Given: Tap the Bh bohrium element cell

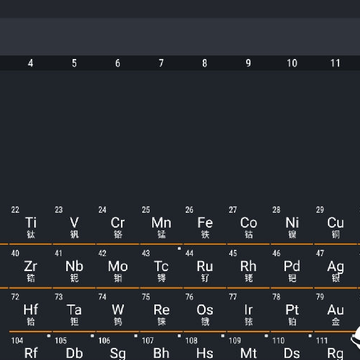Looking at the screenshot, I should click(x=161, y=347).
